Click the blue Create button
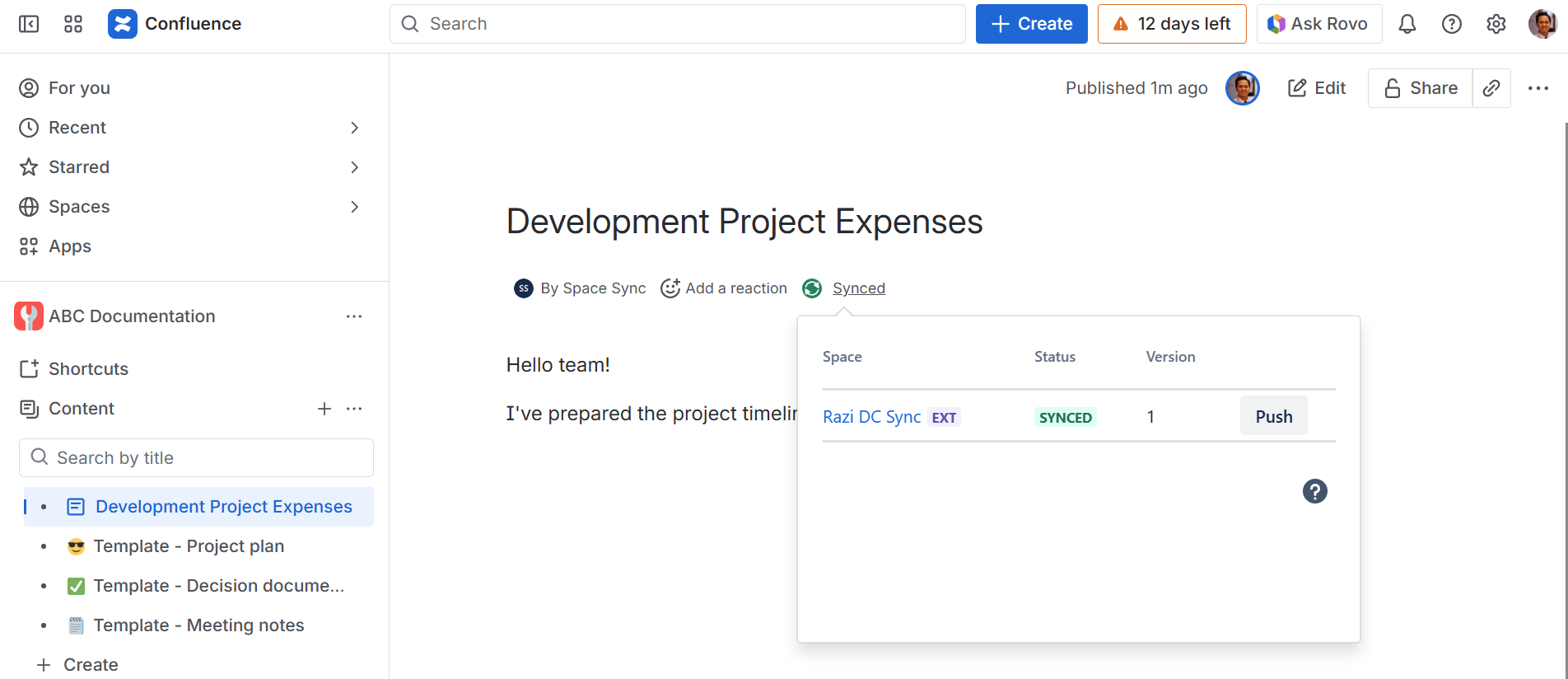Image resolution: width=1568 pixels, height=679 pixels. (1031, 24)
